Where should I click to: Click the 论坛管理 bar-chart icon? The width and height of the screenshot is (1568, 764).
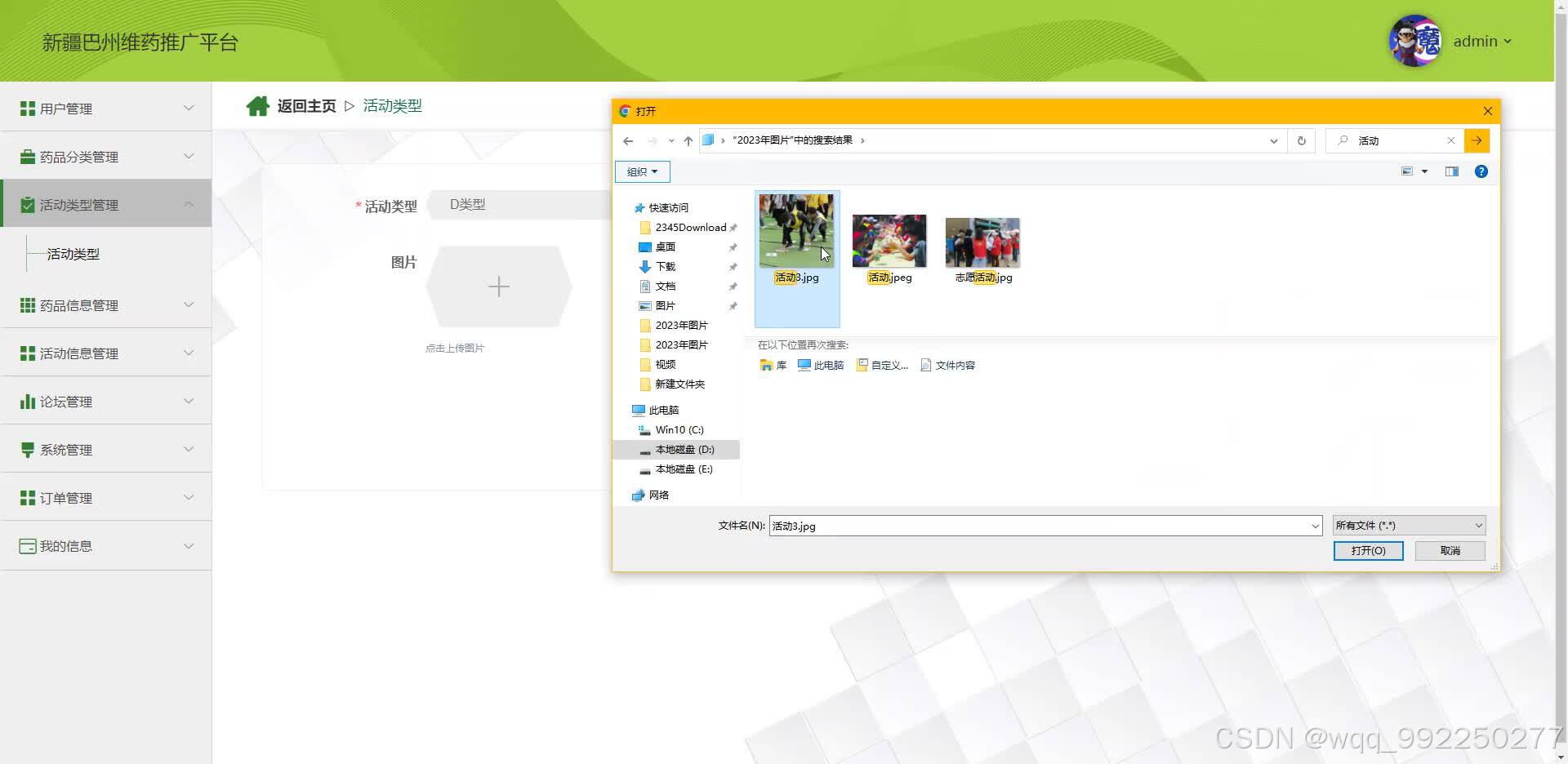(28, 402)
